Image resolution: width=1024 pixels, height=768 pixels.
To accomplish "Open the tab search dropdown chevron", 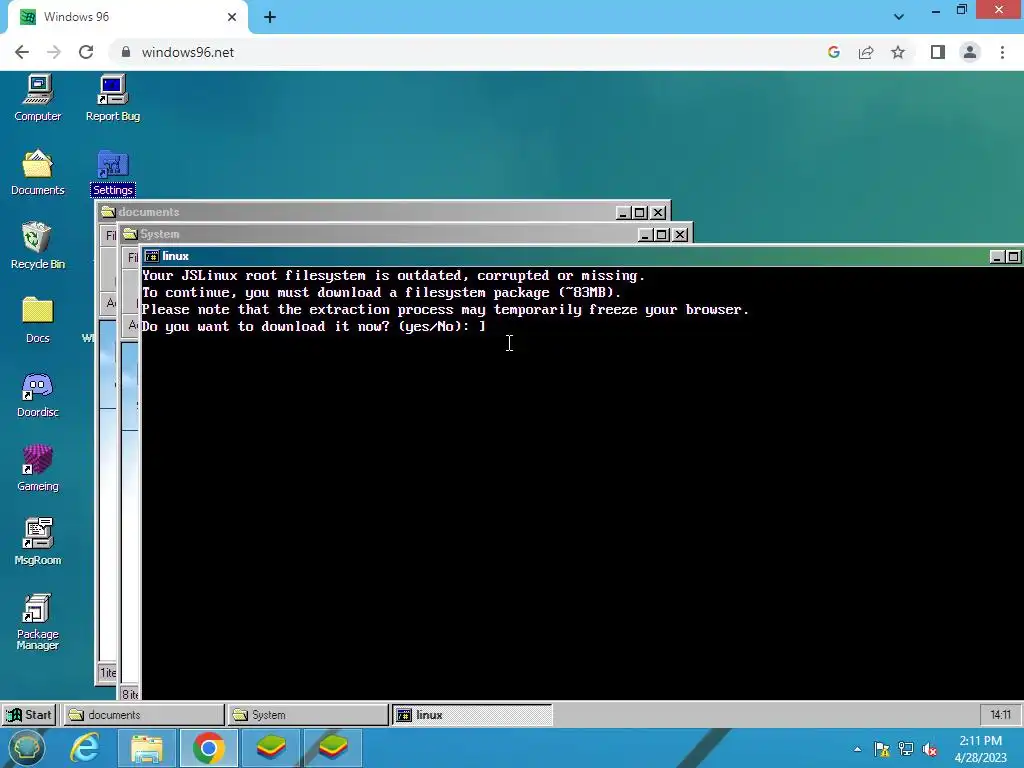I will point(899,17).
